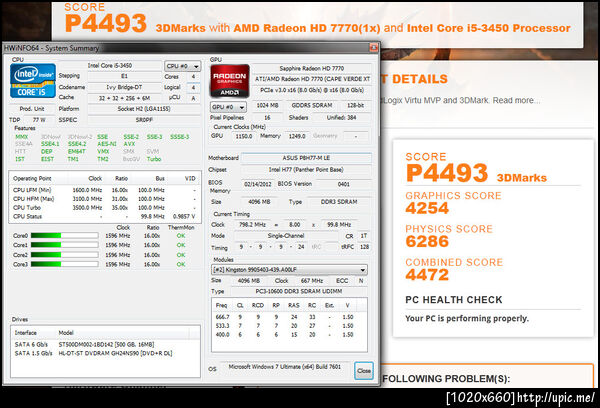
Task: Click the 400.0 frequency timing row
Action: pyautogui.click(x=289, y=335)
